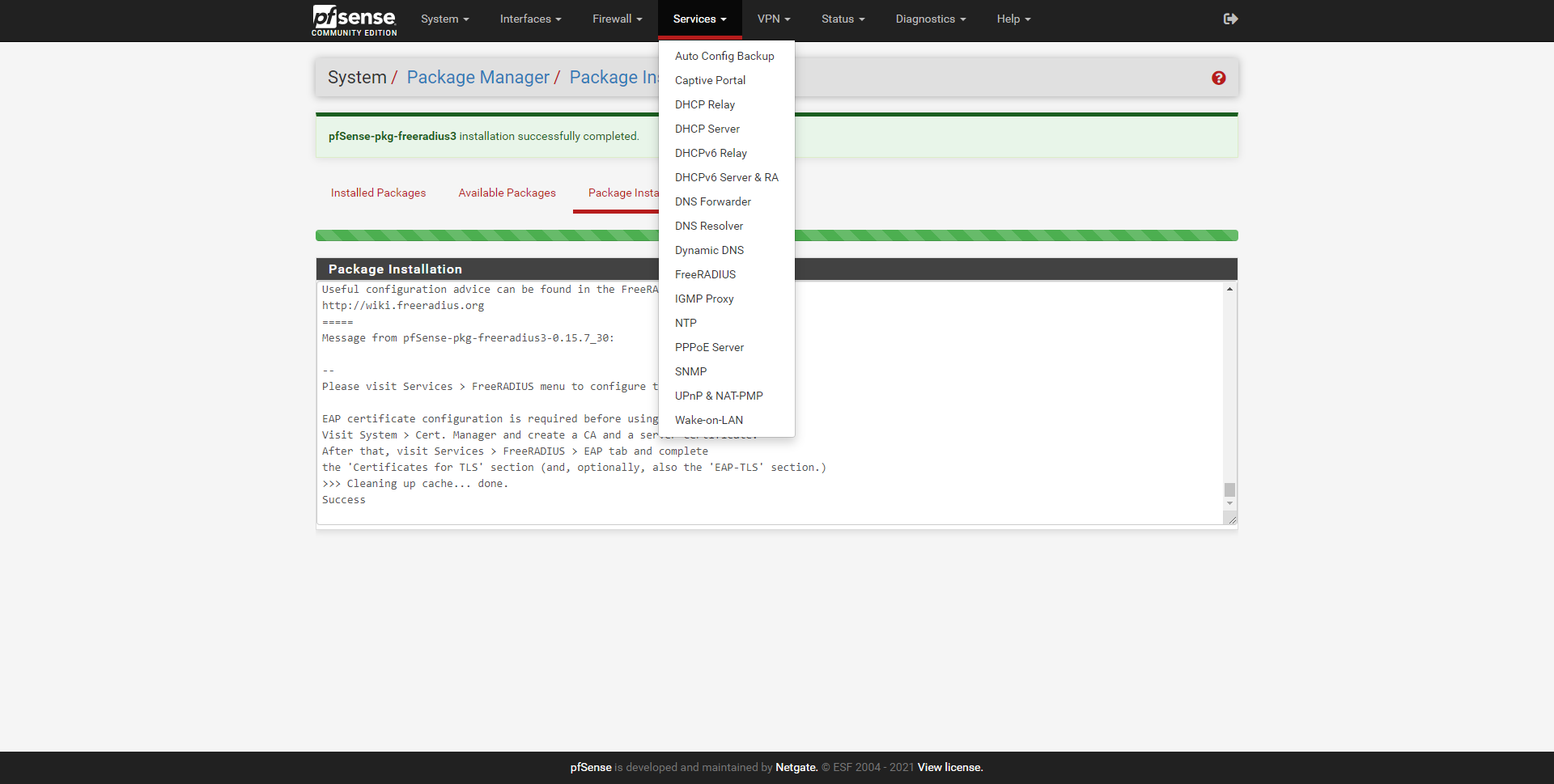
Task: Open SNMP service settings
Action: pos(726,371)
